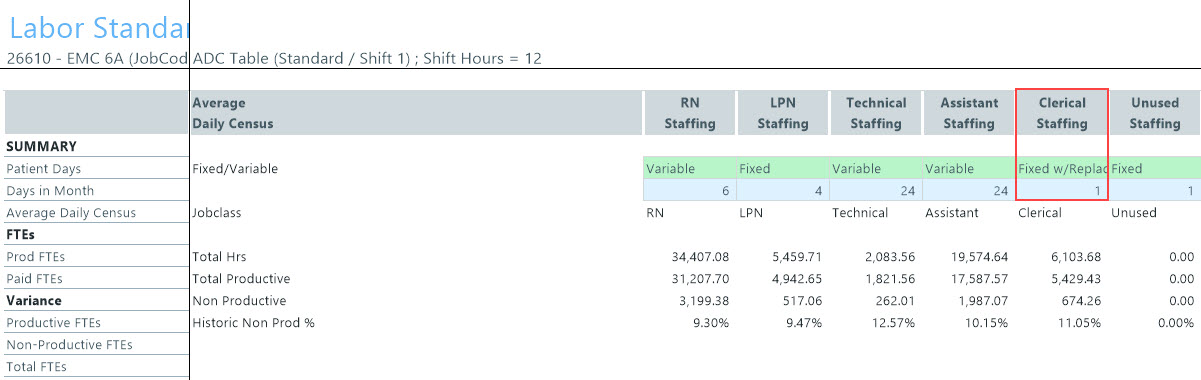This screenshot has height=380, width=1201.
Task: Select the RN Staffing column header
Action: 689,113
